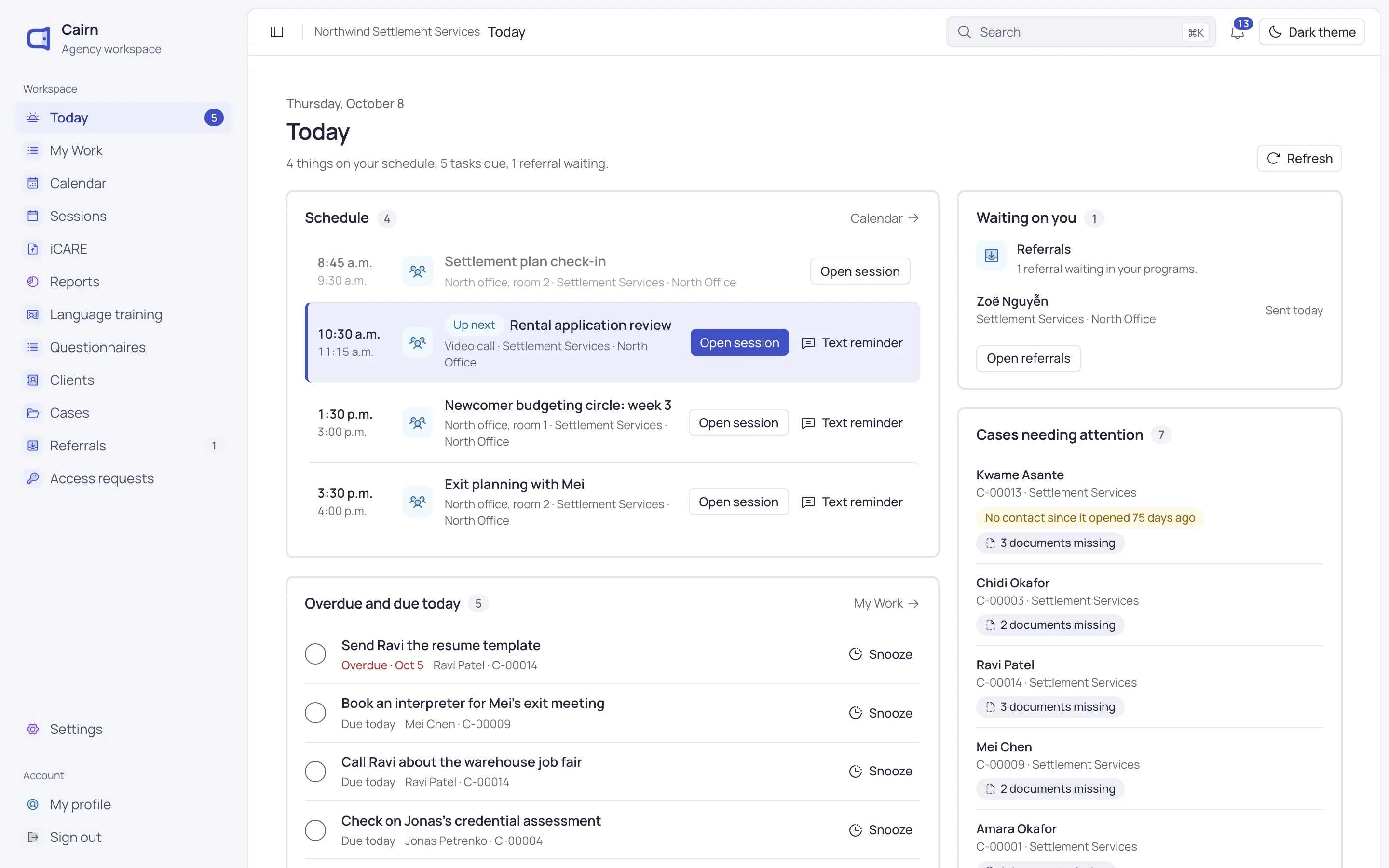
Task: Mark 'Send Ravi the resume template' complete
Action: coord(315,654)
